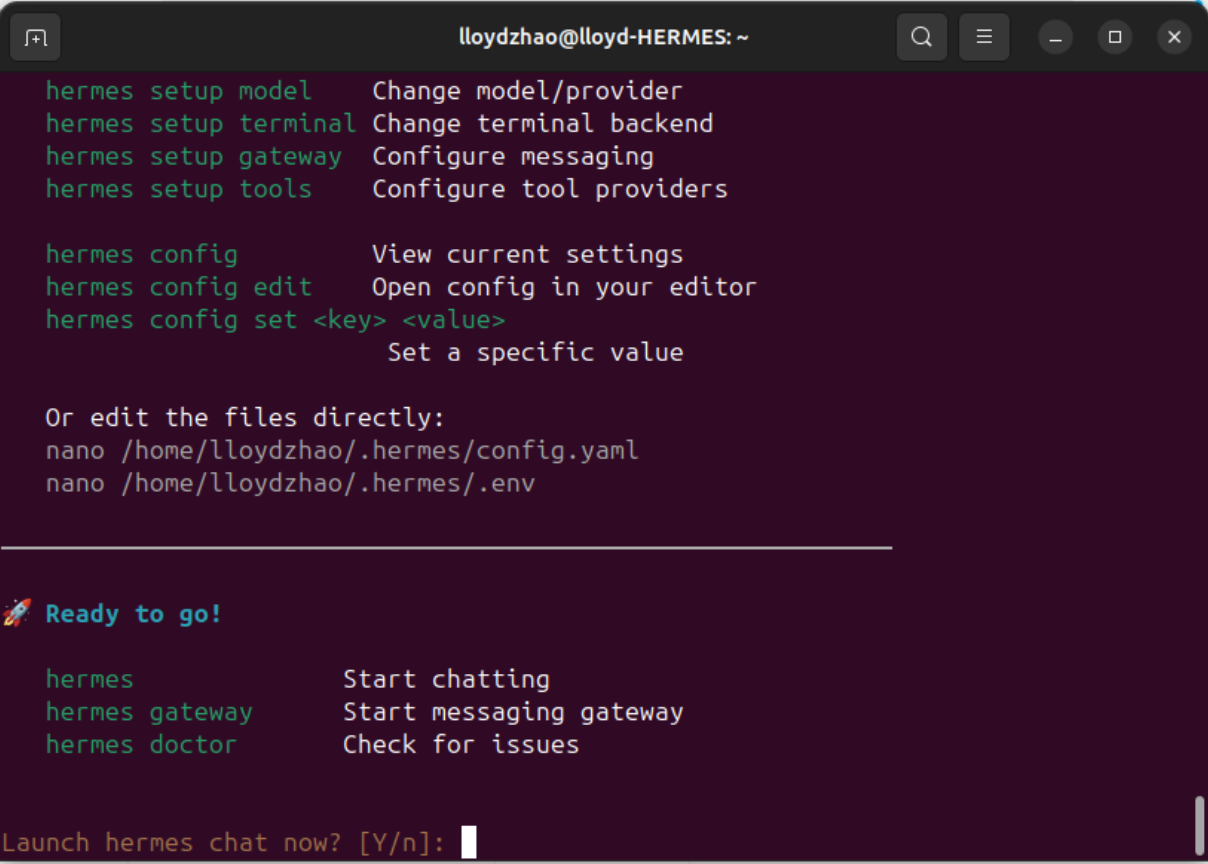Viewport: 1208px width, 864px height.
Task: Click the rocket emoji beside Ready to go
Action: pos(17,613)
